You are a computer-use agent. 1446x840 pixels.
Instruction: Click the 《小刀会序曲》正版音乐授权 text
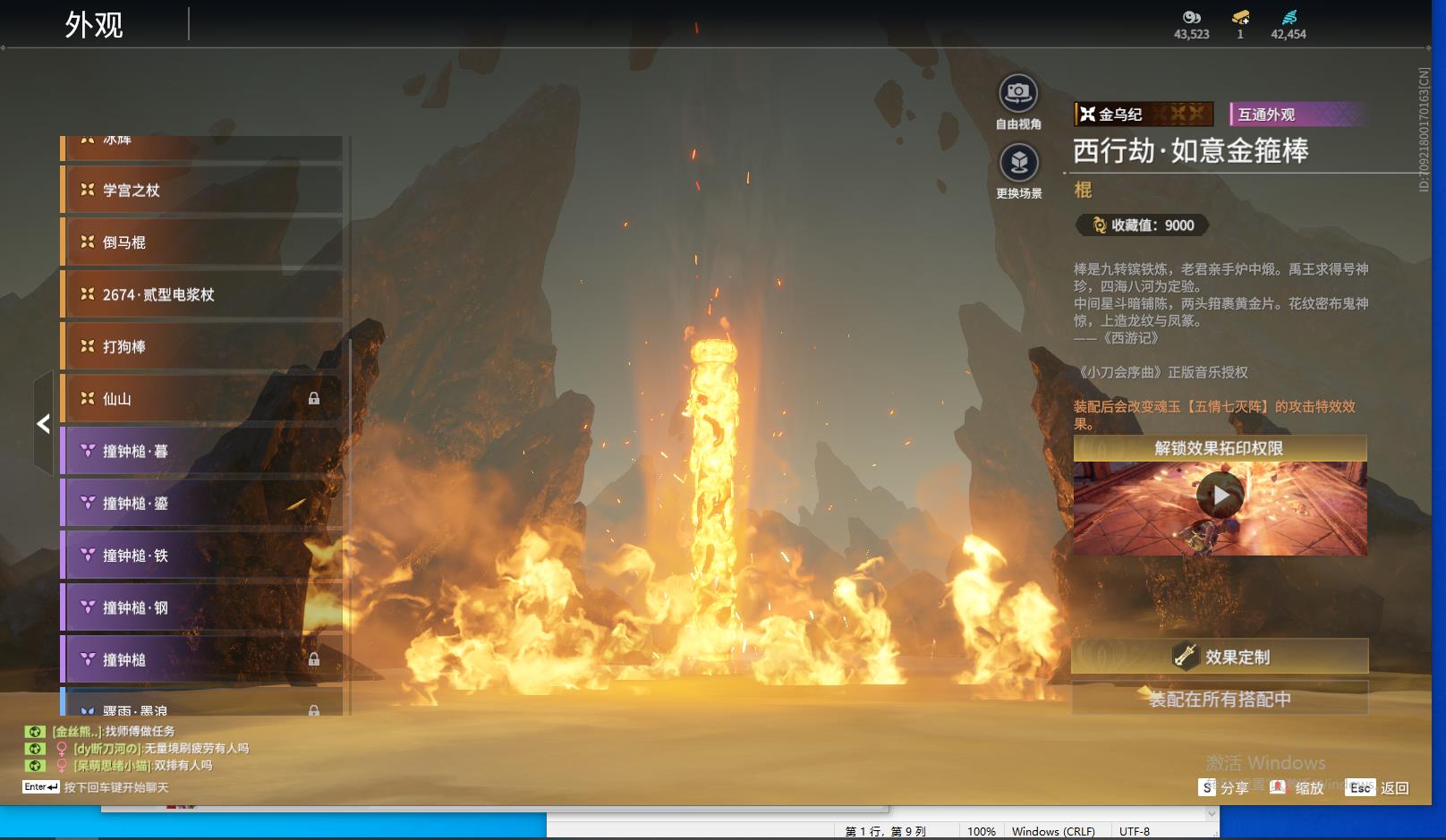pos(1161,372)
